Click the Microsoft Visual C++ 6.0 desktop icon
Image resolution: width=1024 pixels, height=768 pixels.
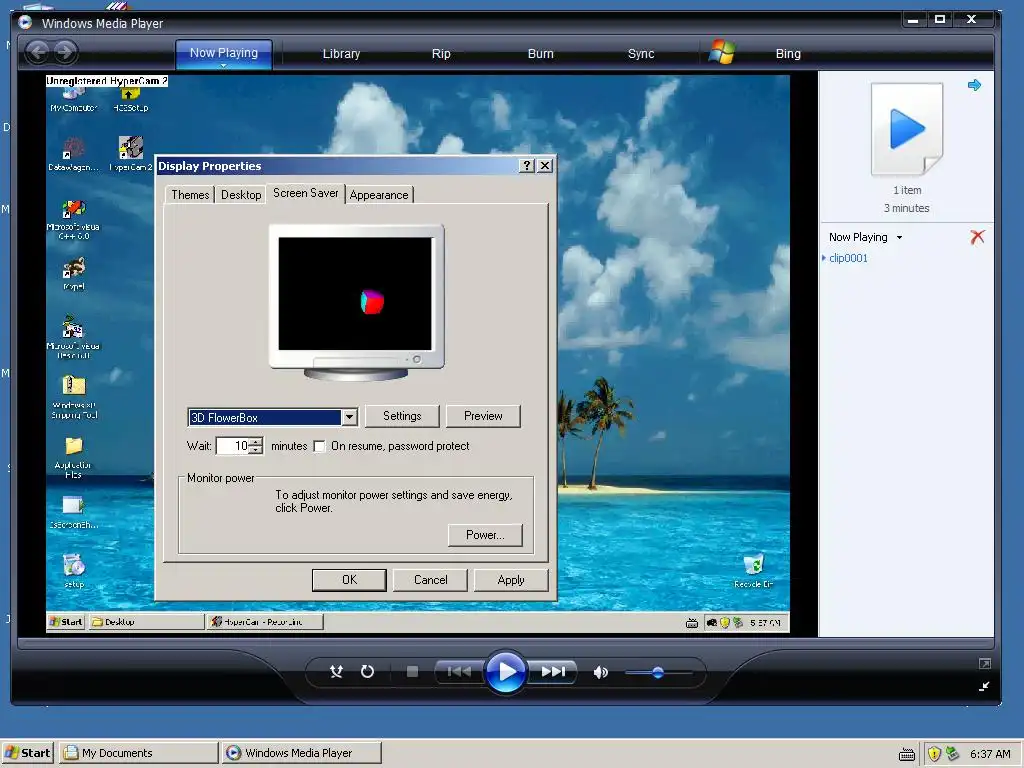(x=73, y=219)
